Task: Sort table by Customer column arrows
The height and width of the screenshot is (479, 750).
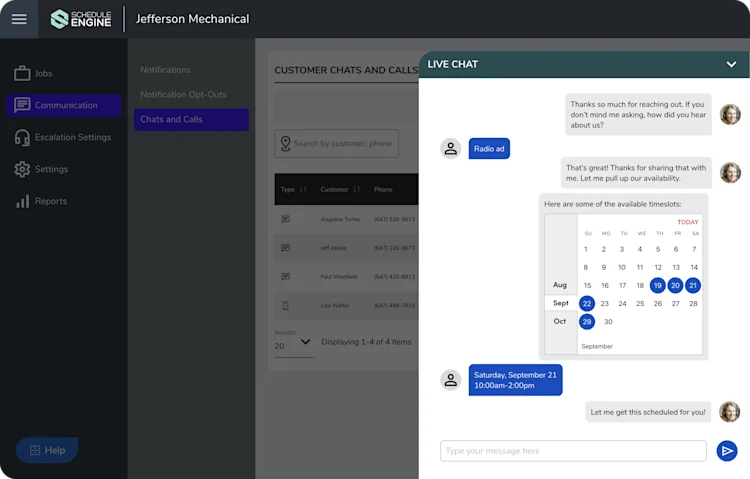Action: 356,189
